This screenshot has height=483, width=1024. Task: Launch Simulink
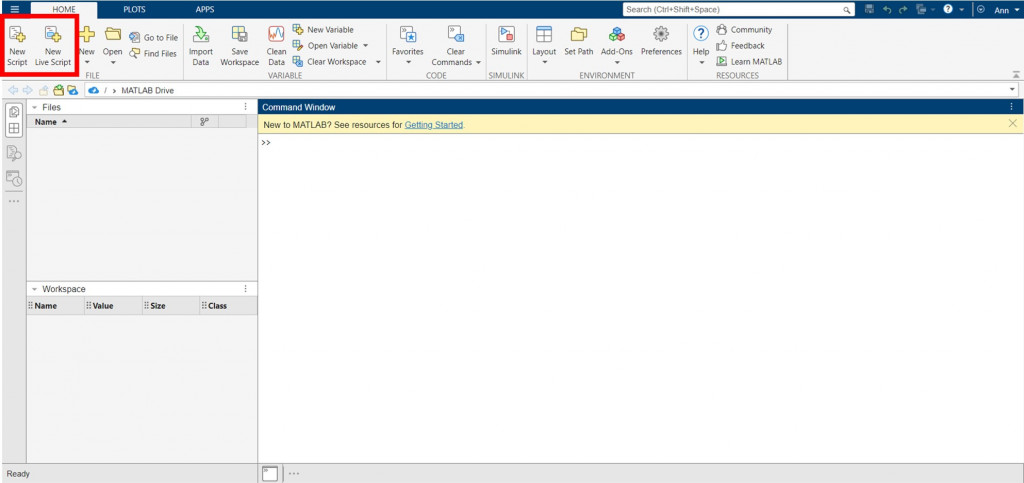(x=507, y=40)
